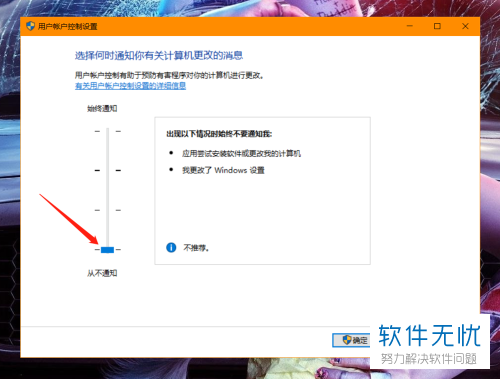Click the UAC shield icon in title bar
This screenshot has height=379, width=500.
(x=30, y=26)
